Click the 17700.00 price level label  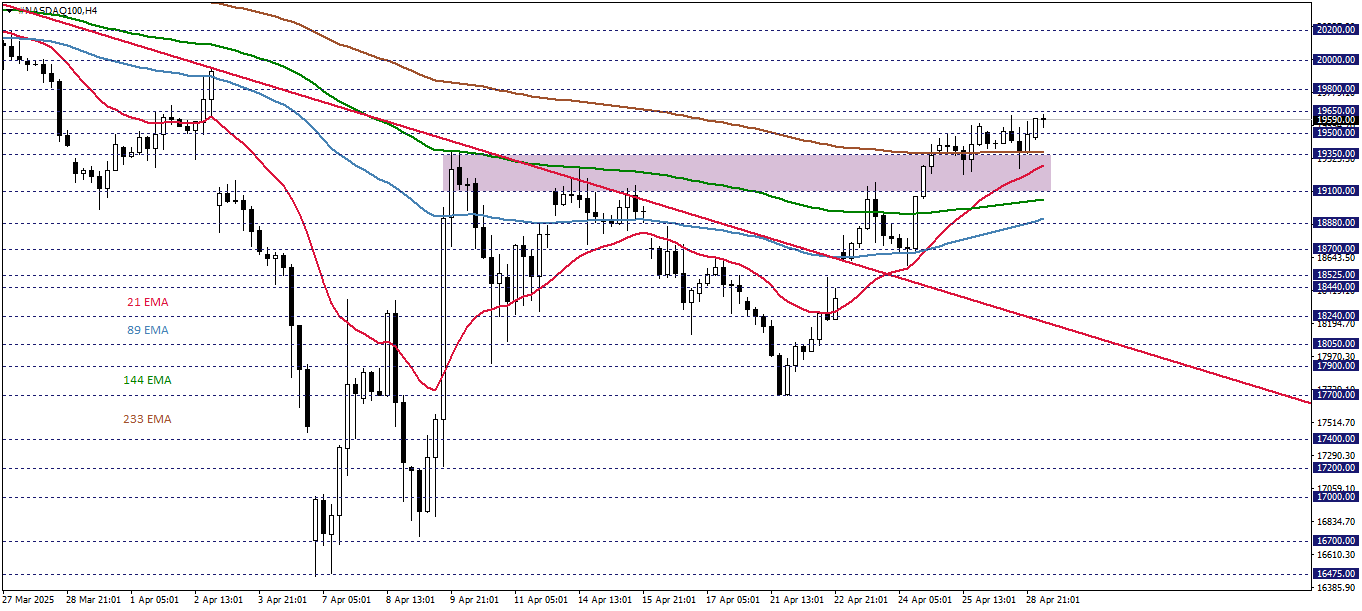pos(1337,395)
